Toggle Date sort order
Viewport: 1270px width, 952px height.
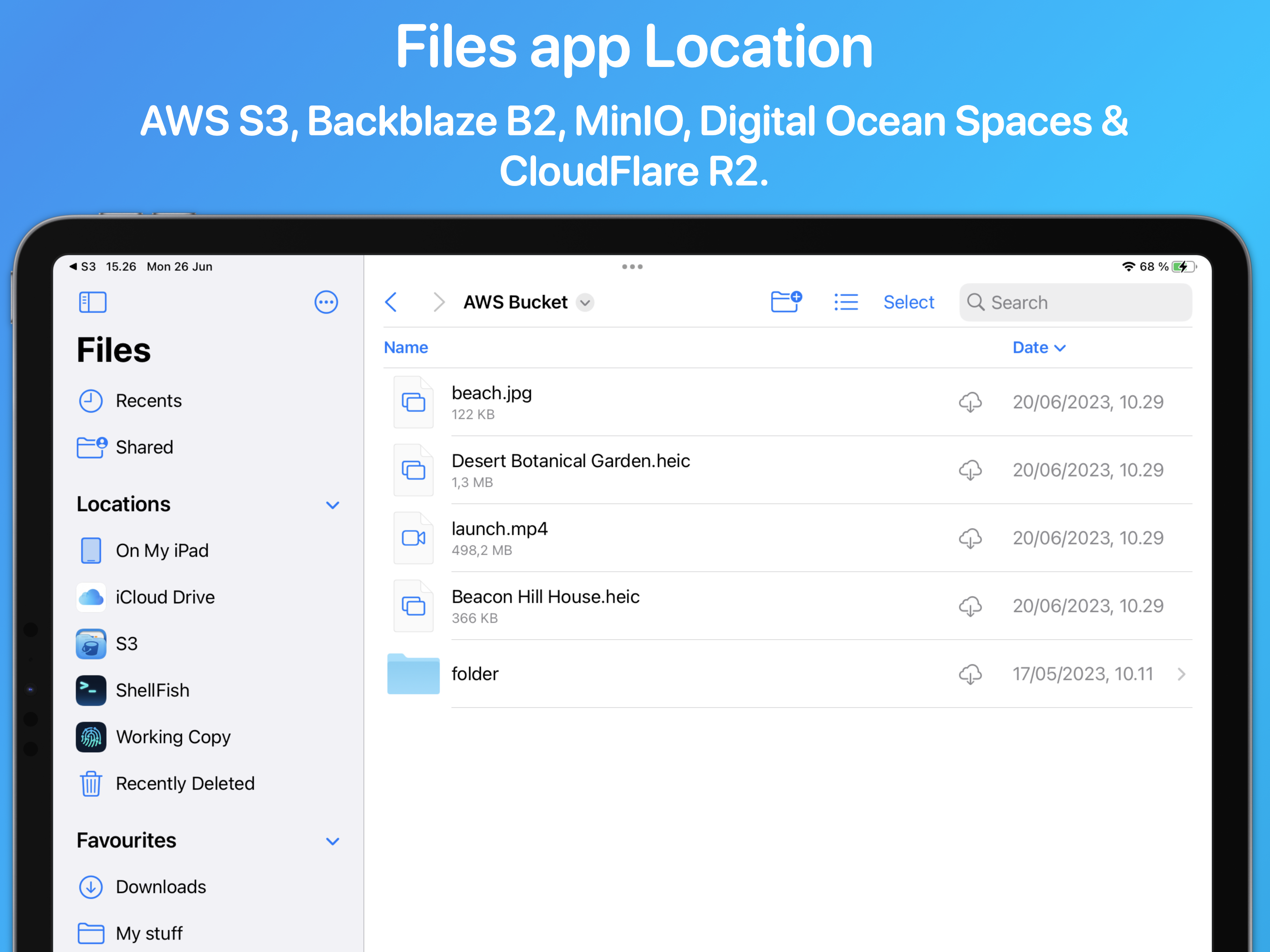tap(1038, 347)
